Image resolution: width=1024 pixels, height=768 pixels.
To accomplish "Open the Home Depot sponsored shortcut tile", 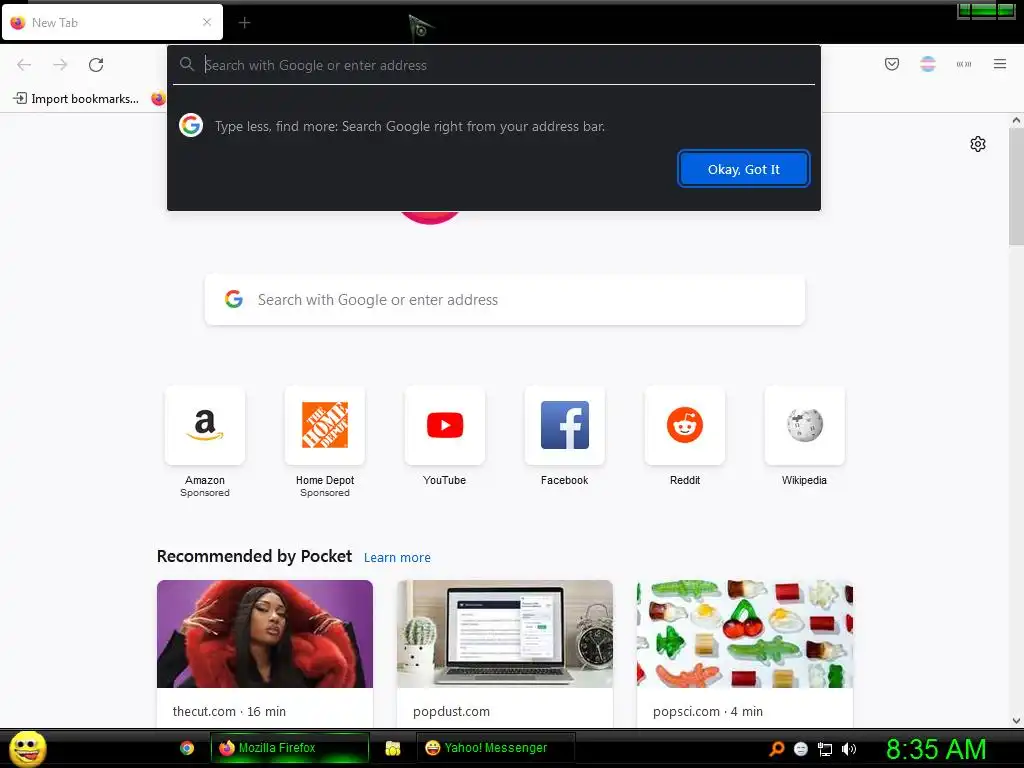I will point(325,425).
